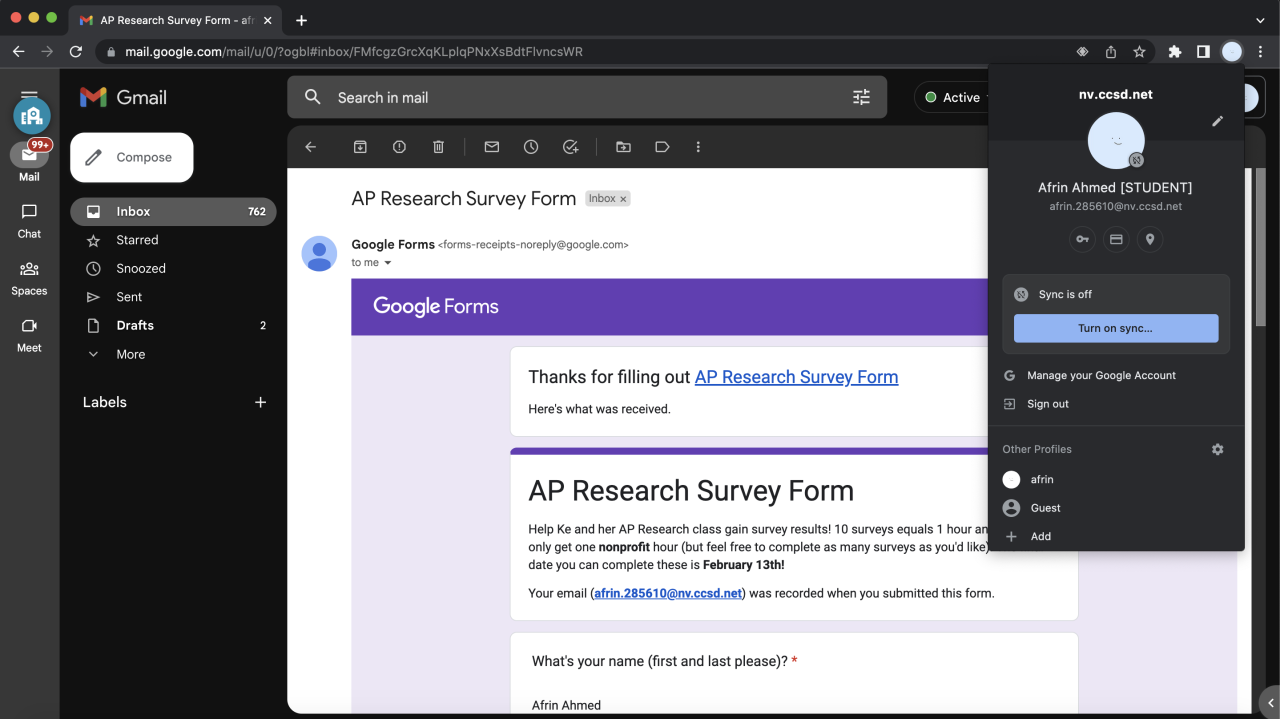Click the nv.ccsd.net school logo icon
This screenshot has height=719, width=1280.
tap(31, 116)
